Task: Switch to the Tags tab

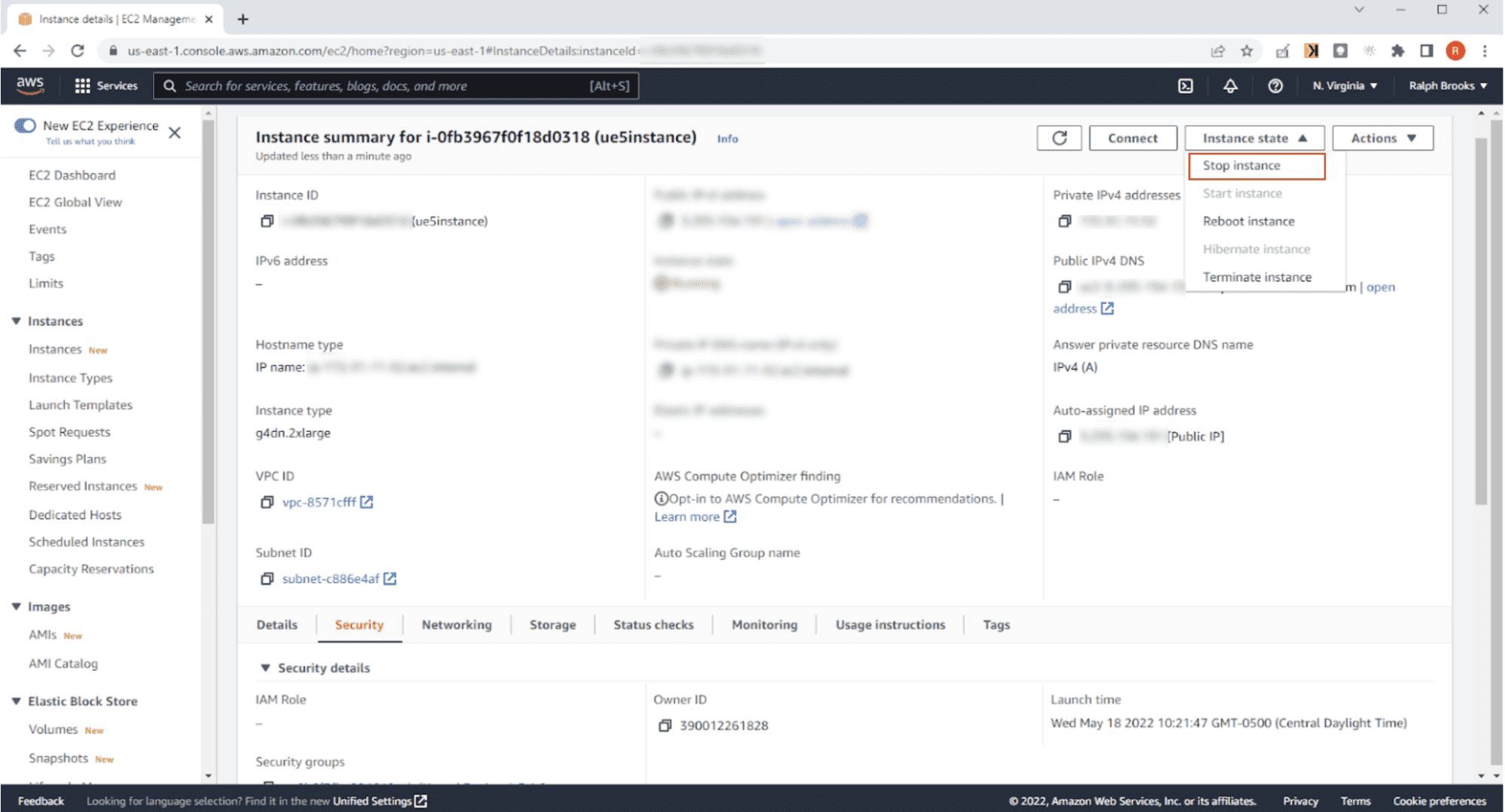Action: click(996, 625)
